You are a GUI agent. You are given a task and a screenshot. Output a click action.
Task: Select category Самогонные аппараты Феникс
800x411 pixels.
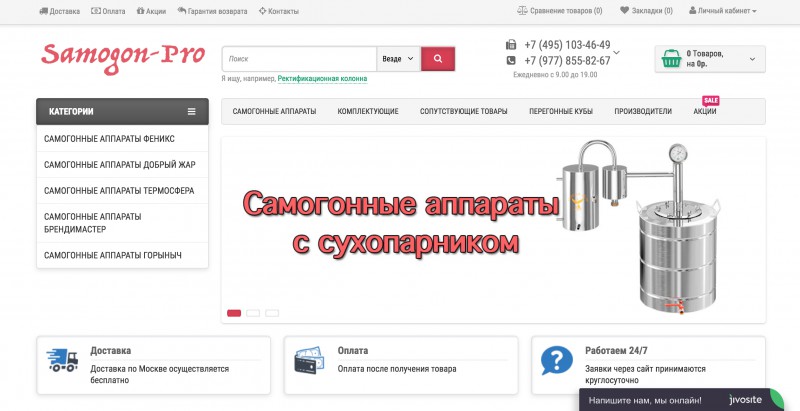click(x=122, y=139)
